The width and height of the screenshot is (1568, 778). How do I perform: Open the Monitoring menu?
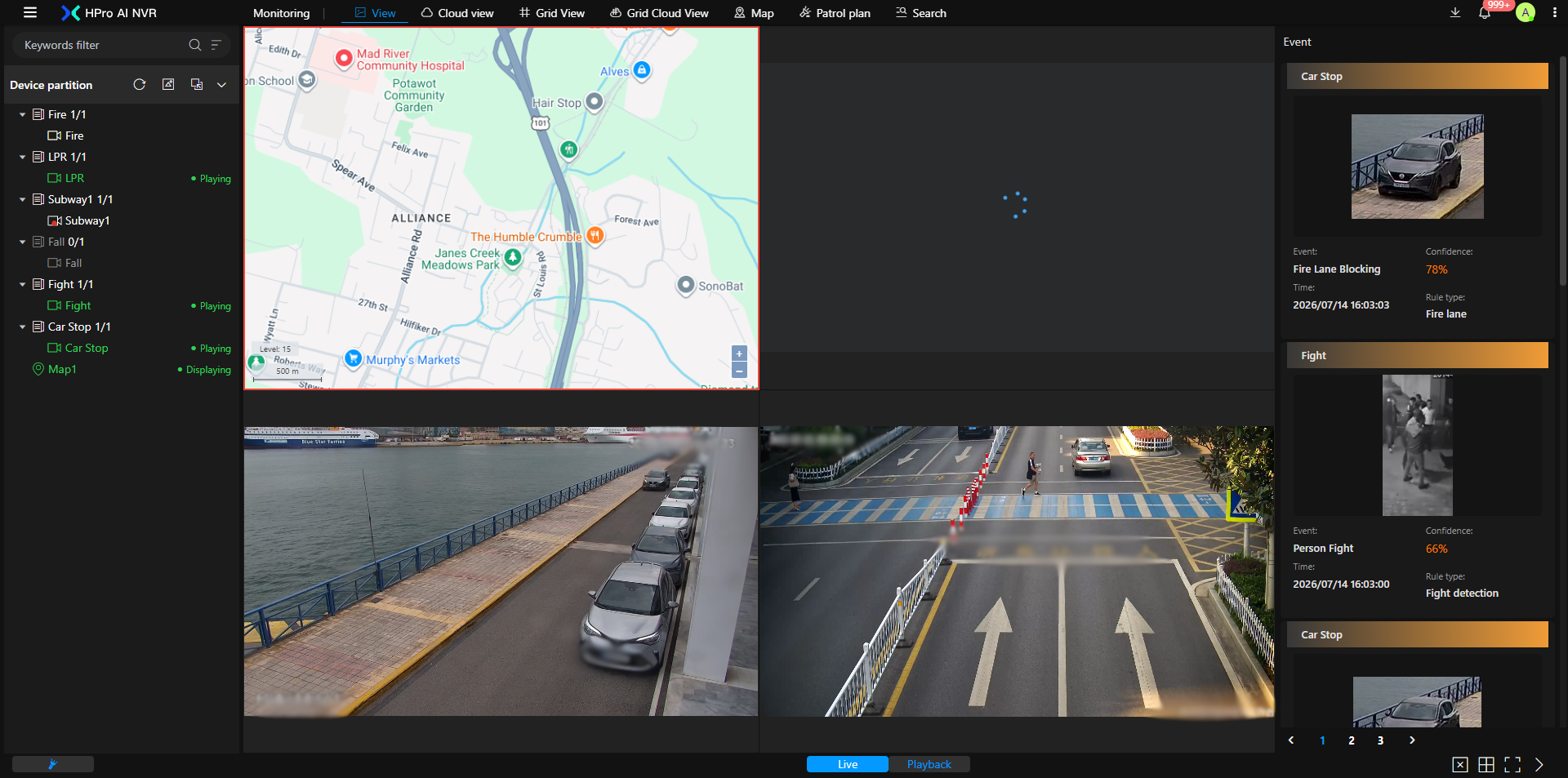(282, 13)
